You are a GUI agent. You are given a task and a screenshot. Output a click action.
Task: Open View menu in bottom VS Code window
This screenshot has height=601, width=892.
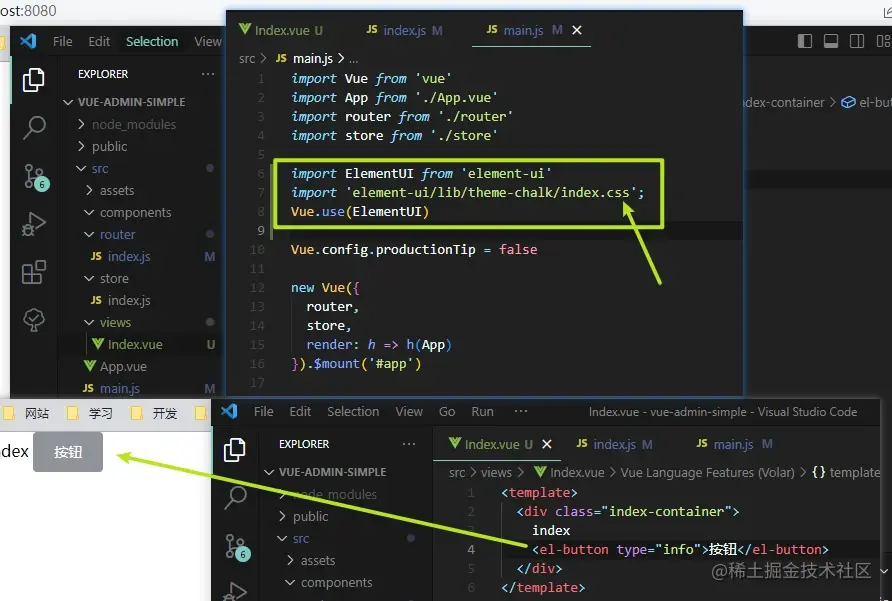(x=409, y=411)
